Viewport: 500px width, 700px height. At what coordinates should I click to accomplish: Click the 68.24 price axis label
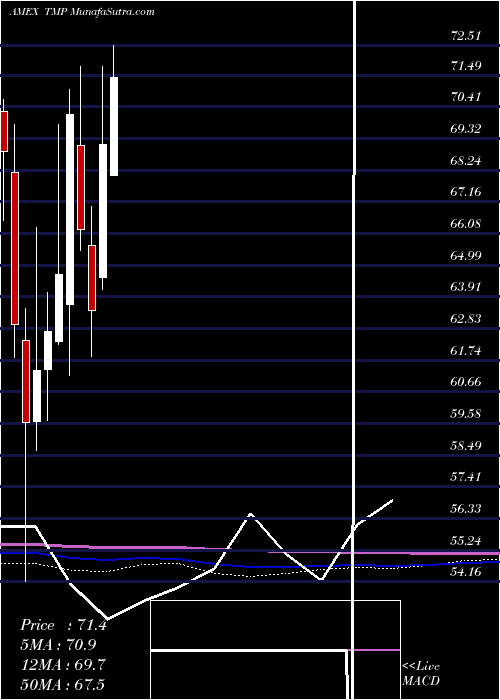(x=467, y=160)
